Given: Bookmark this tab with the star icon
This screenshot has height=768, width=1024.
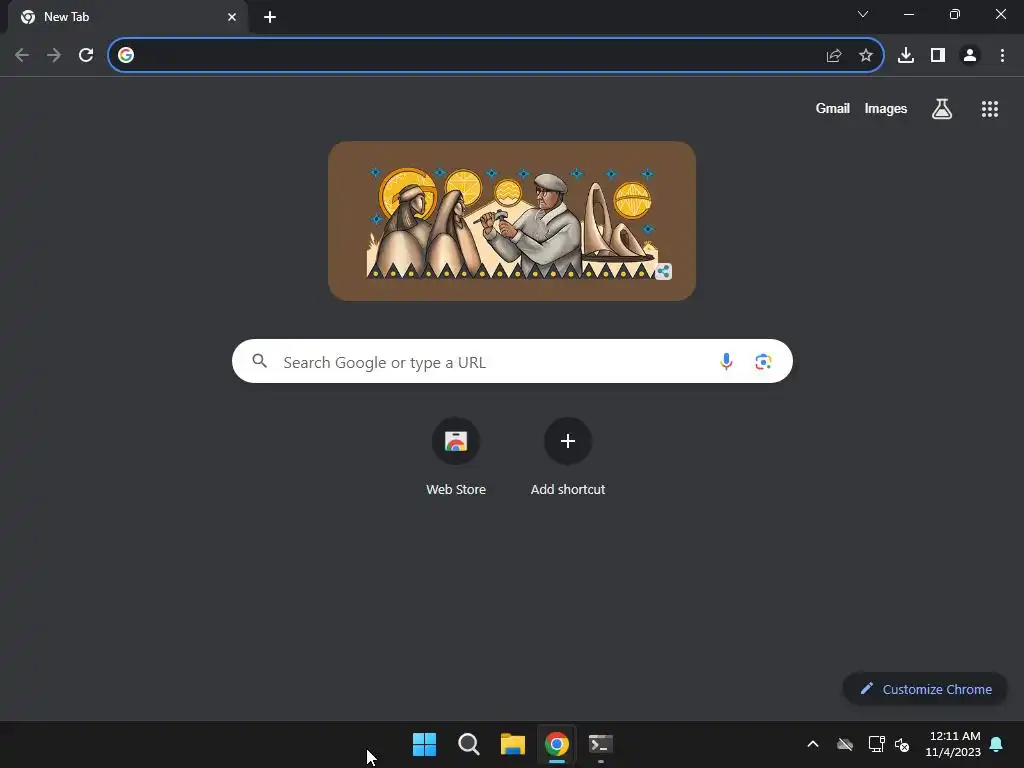Looking at the screenshot, I should tap(866, 56).
